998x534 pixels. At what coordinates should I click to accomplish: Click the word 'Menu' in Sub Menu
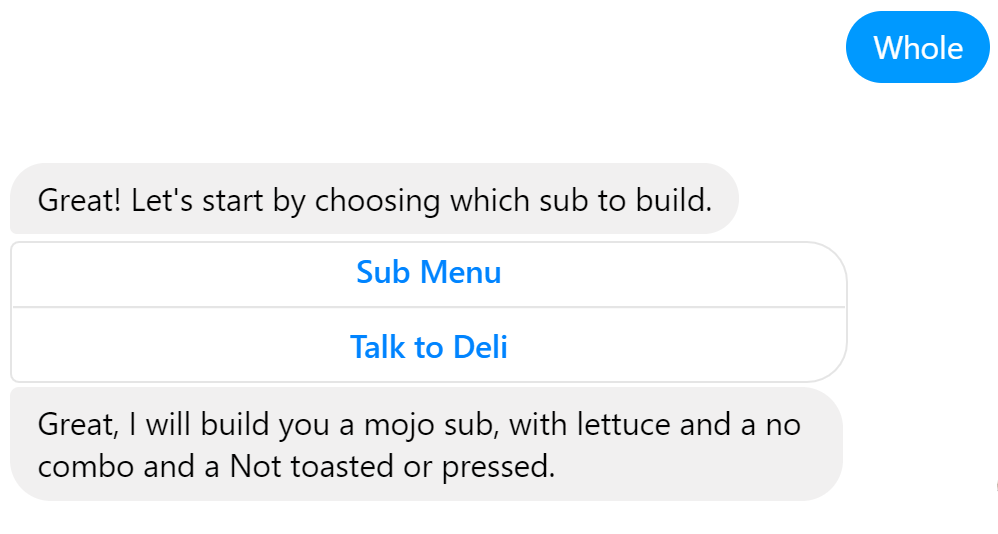461,272
